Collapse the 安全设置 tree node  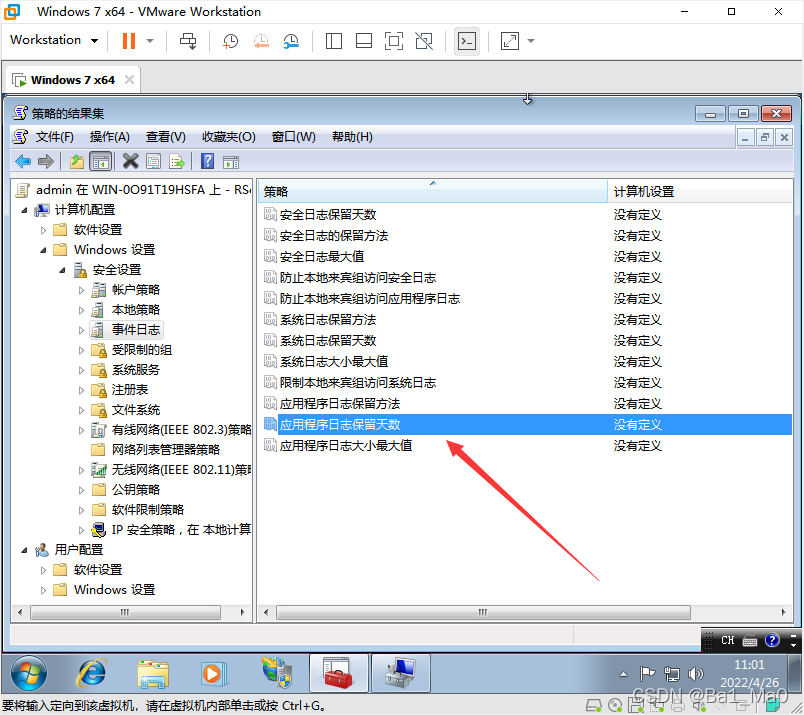(x=62, y=270)
